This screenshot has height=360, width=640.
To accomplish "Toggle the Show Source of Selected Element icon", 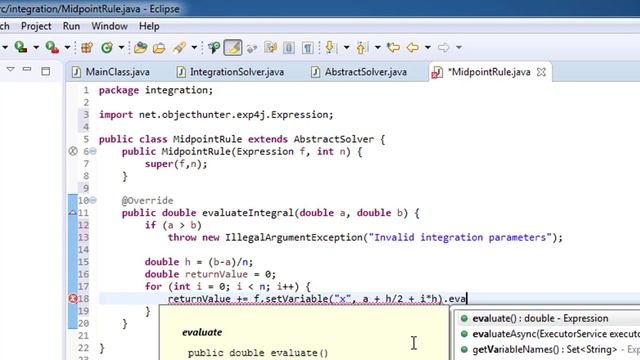I will (x=289, y=48).
